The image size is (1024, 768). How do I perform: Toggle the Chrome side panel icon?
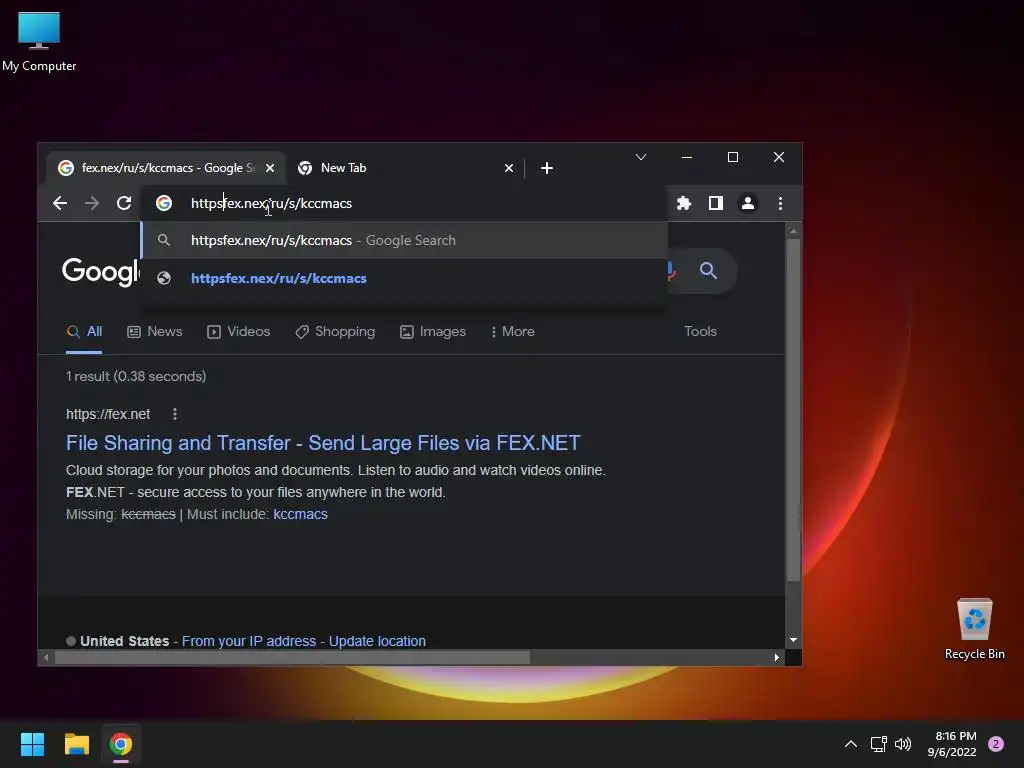coord(716,203)
